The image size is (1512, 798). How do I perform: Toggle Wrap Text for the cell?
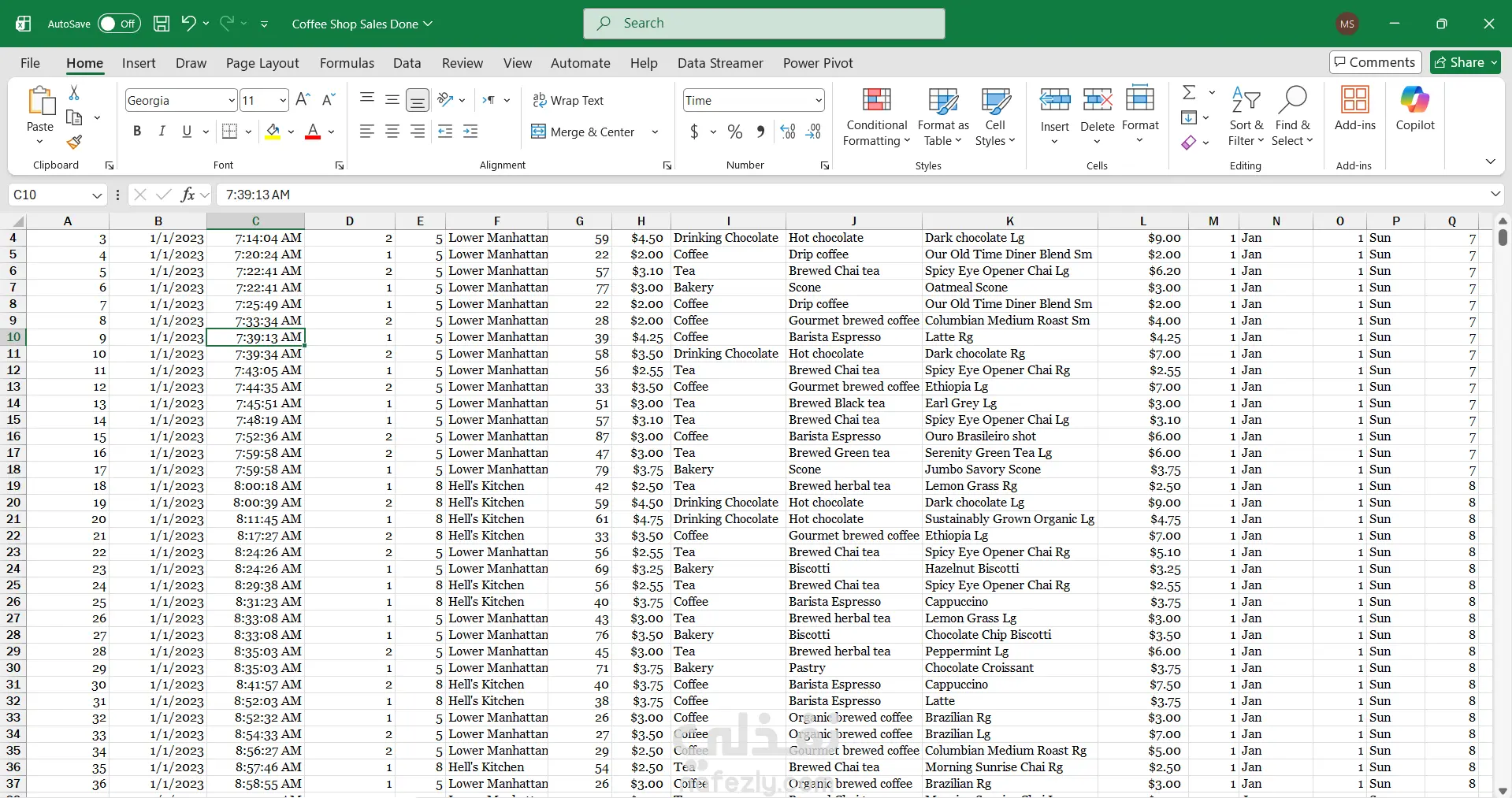click(568, 100)
